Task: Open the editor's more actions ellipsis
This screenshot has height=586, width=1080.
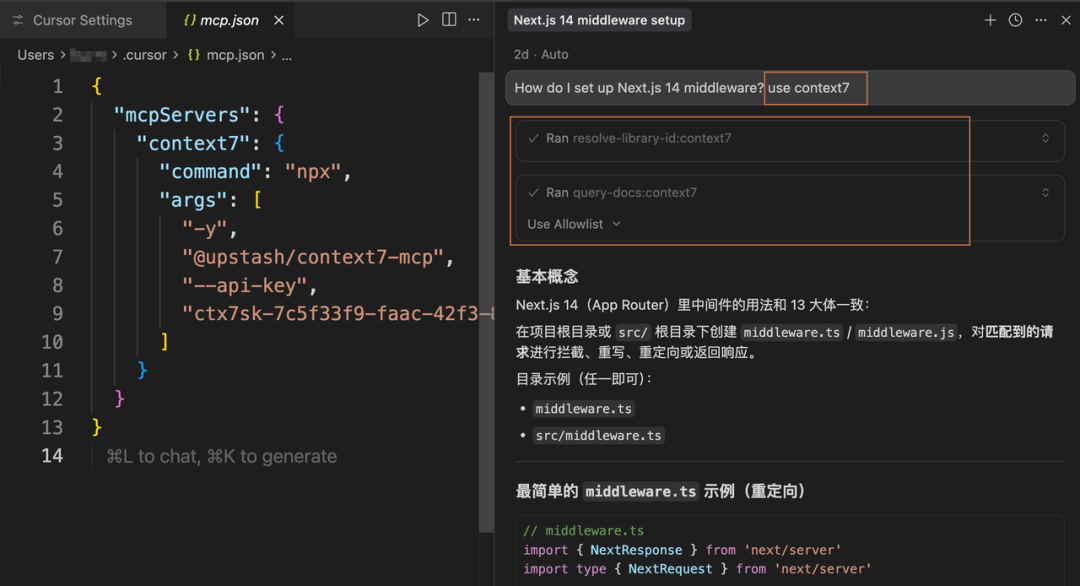Action: 475,20
